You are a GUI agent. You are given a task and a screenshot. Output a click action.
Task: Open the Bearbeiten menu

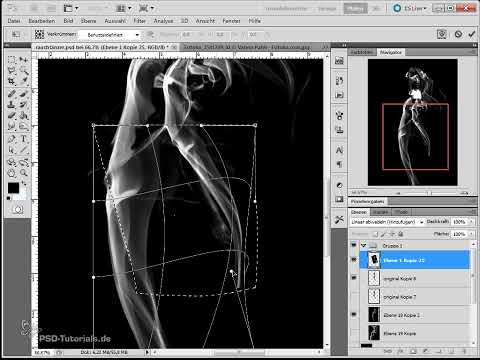click(x=42, y=21)
